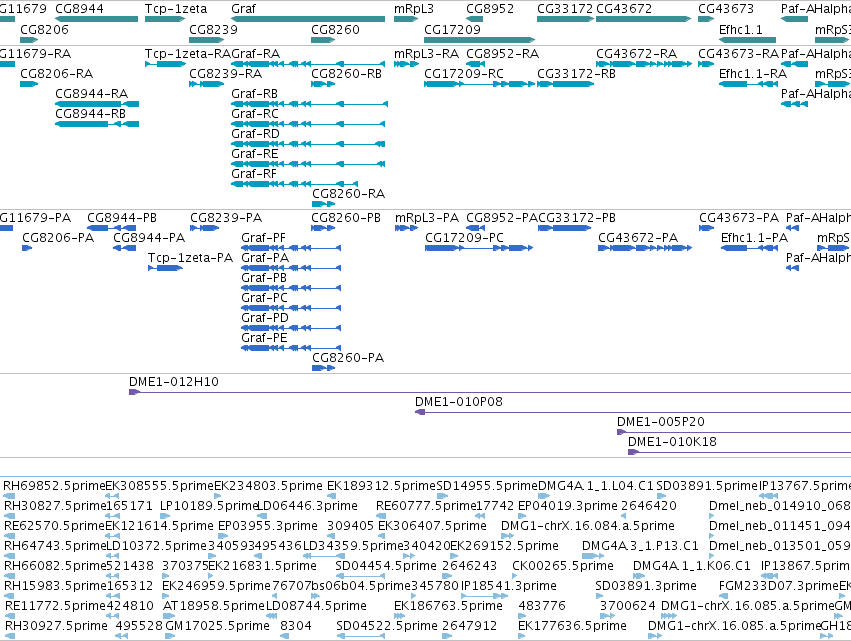Click the CG8239-PA protein label
The width and height of the screenshot is (851, 641).
(226, 218)
